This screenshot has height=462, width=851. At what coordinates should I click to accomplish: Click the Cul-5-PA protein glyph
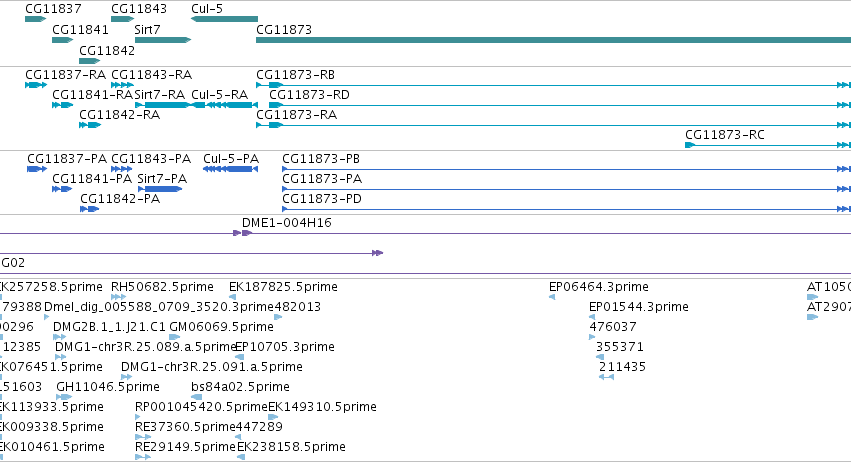pyautogui.click(x=230, y=169)
